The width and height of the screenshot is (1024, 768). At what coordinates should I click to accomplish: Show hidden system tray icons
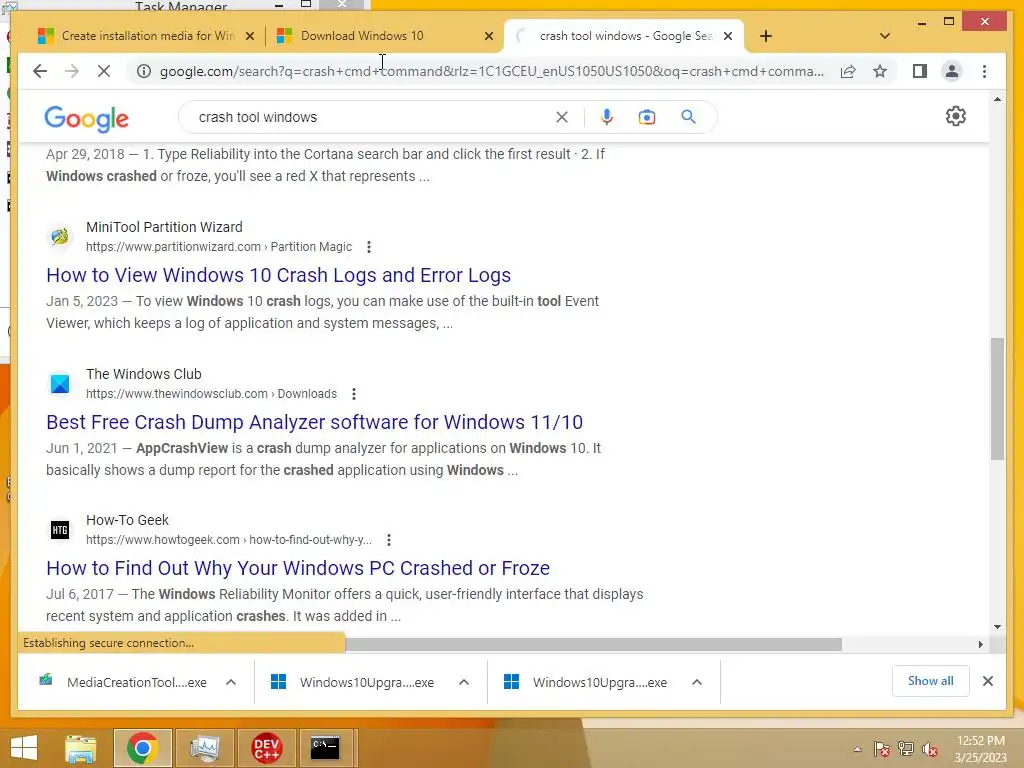[x=857, y=750]
